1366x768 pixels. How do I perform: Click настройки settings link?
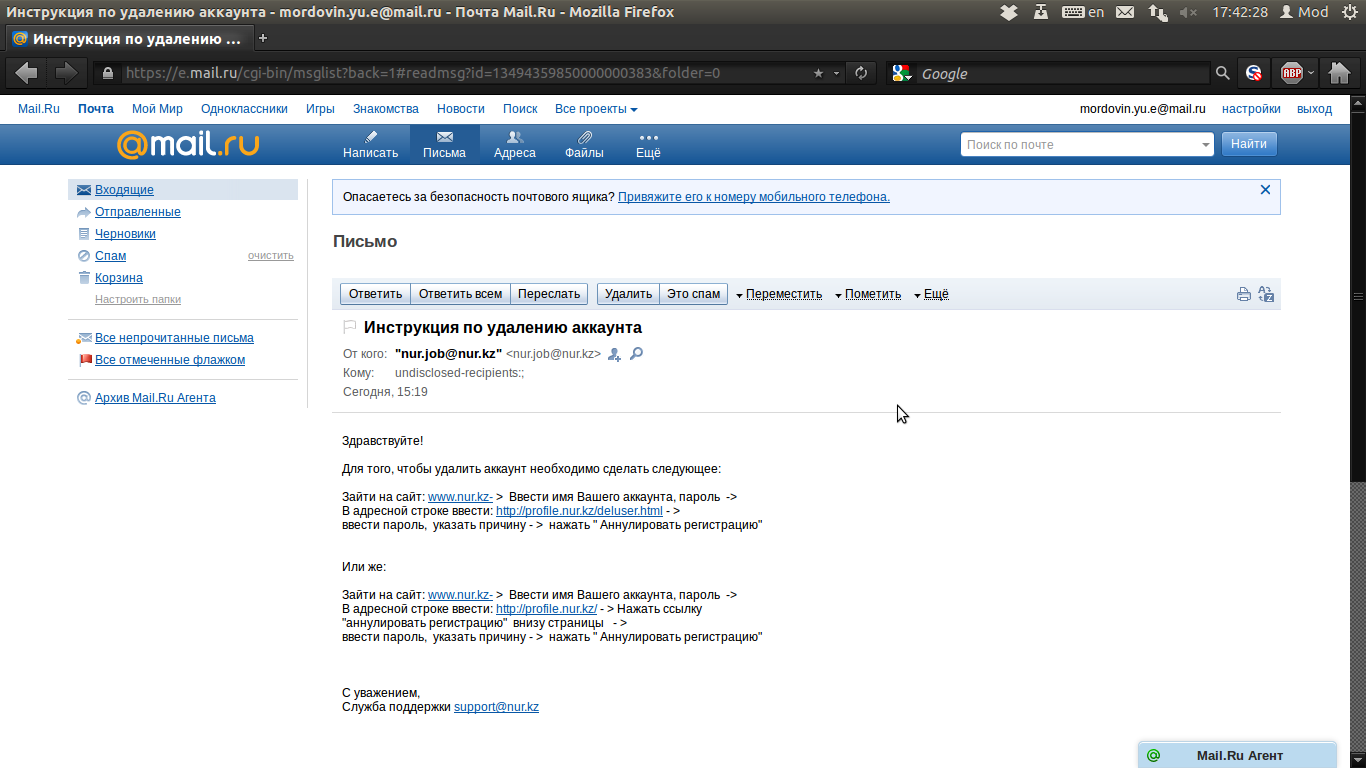point(1251,109)
